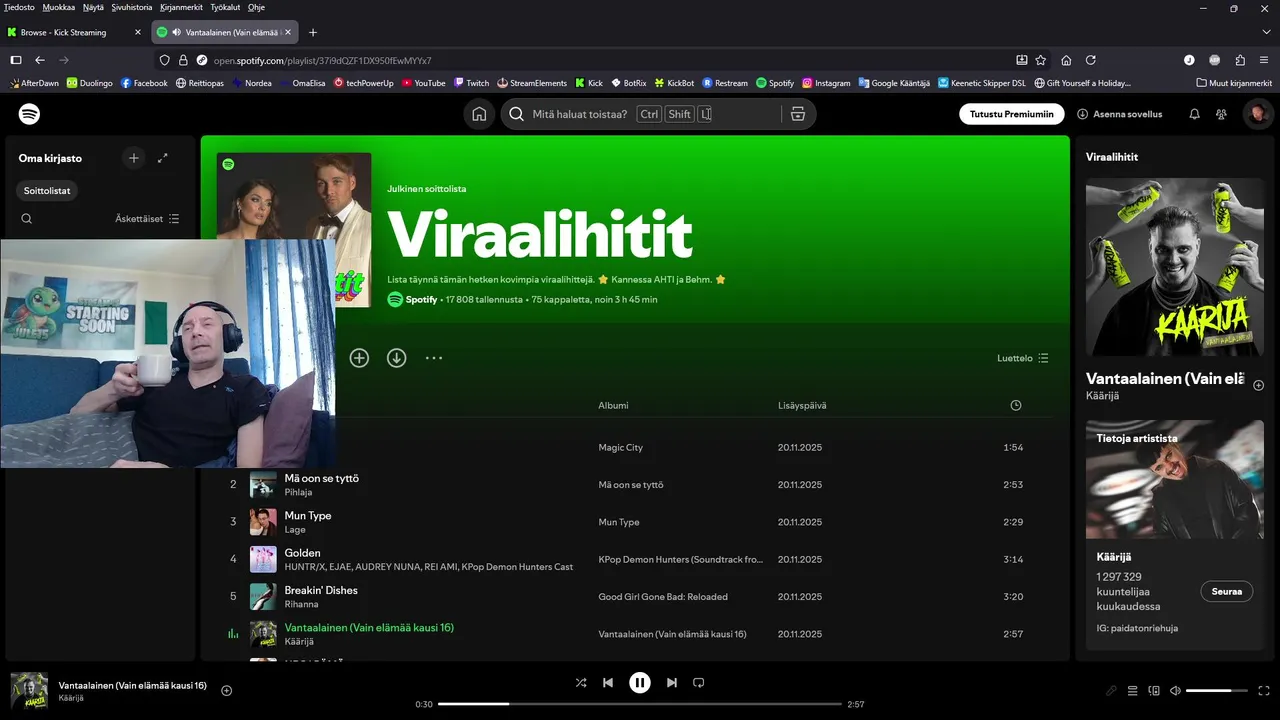Open Muokkaa menu
Viewport: 1280px width, 720px height.
click(59, 7)
